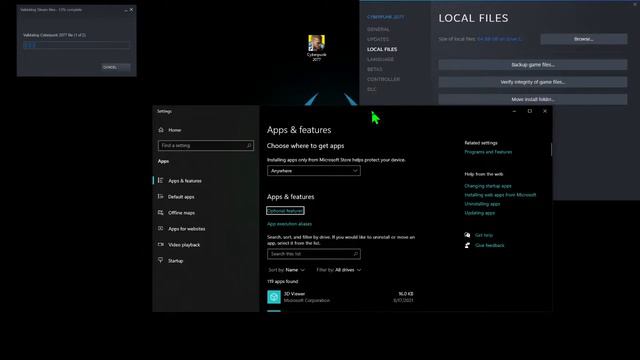640x360 pixels.
Task: Open Installing web apps from Microsoft link
Action: [x=500, y=195]
